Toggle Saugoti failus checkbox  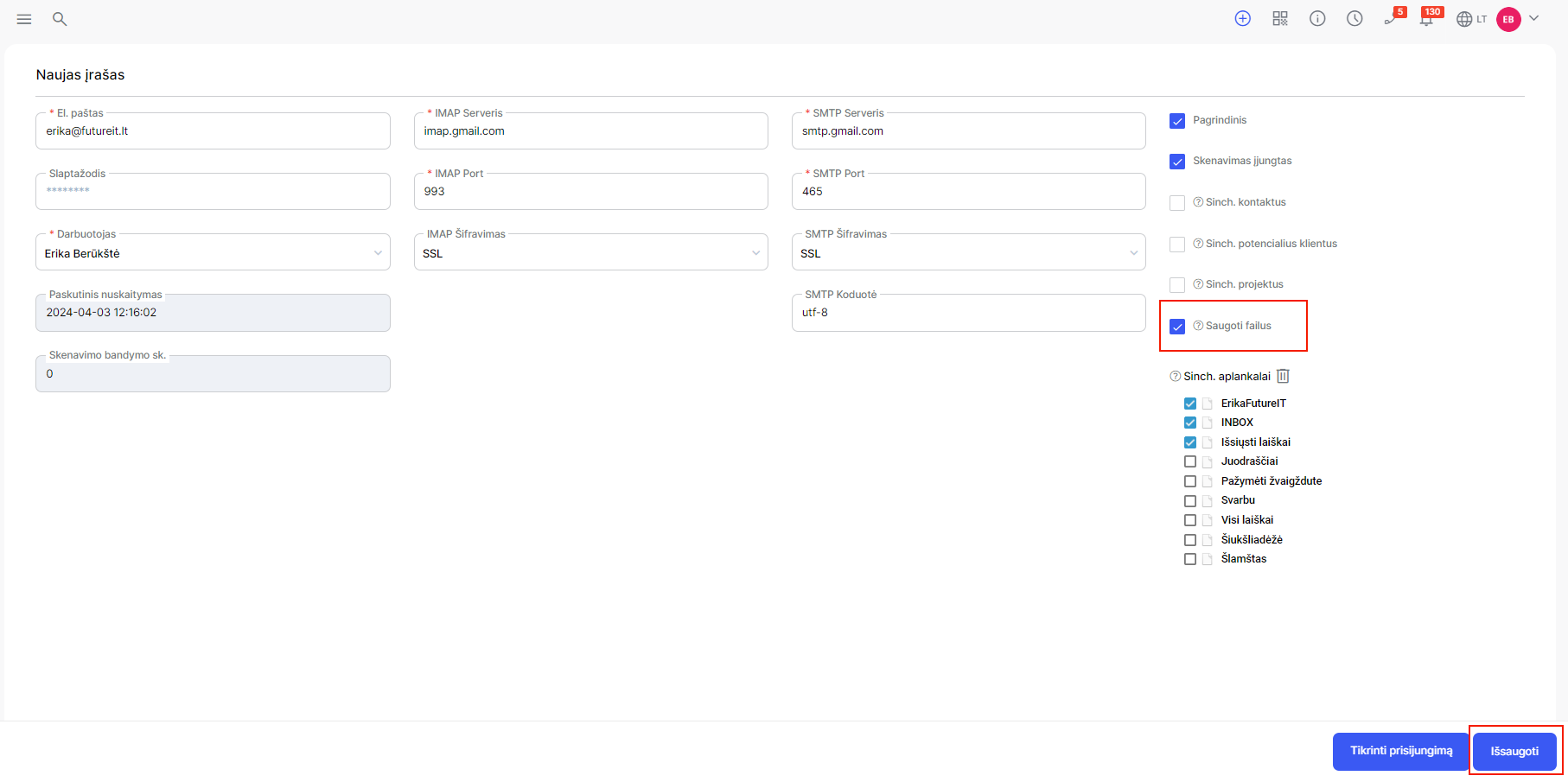[1177, 327]
